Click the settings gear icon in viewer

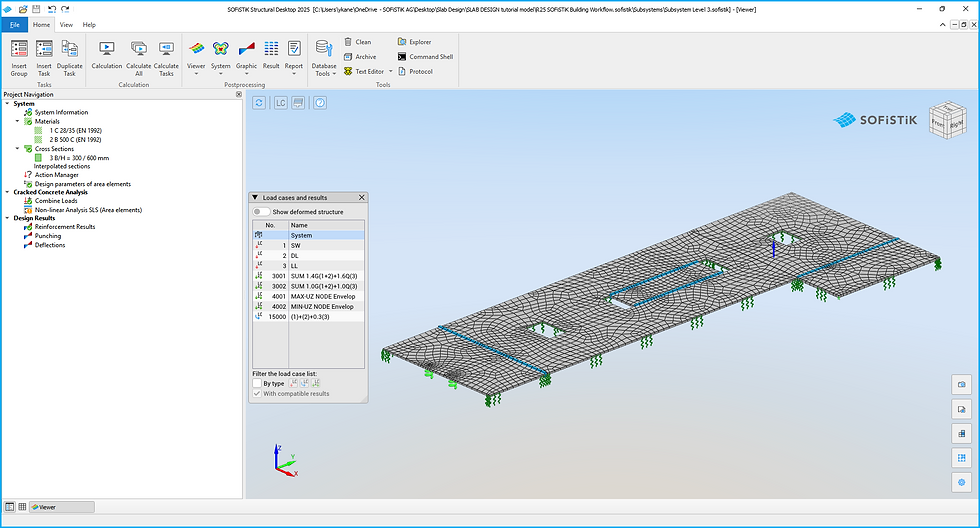[961, 482]
